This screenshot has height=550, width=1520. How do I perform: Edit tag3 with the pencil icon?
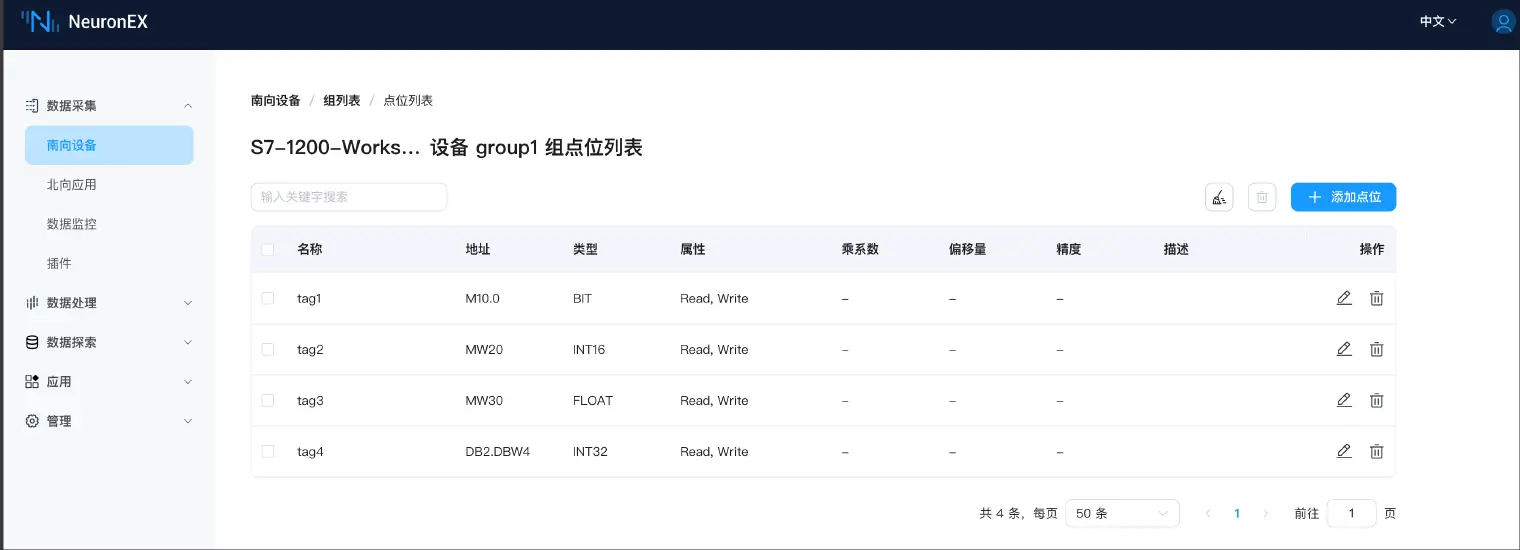click(1344, 400)
